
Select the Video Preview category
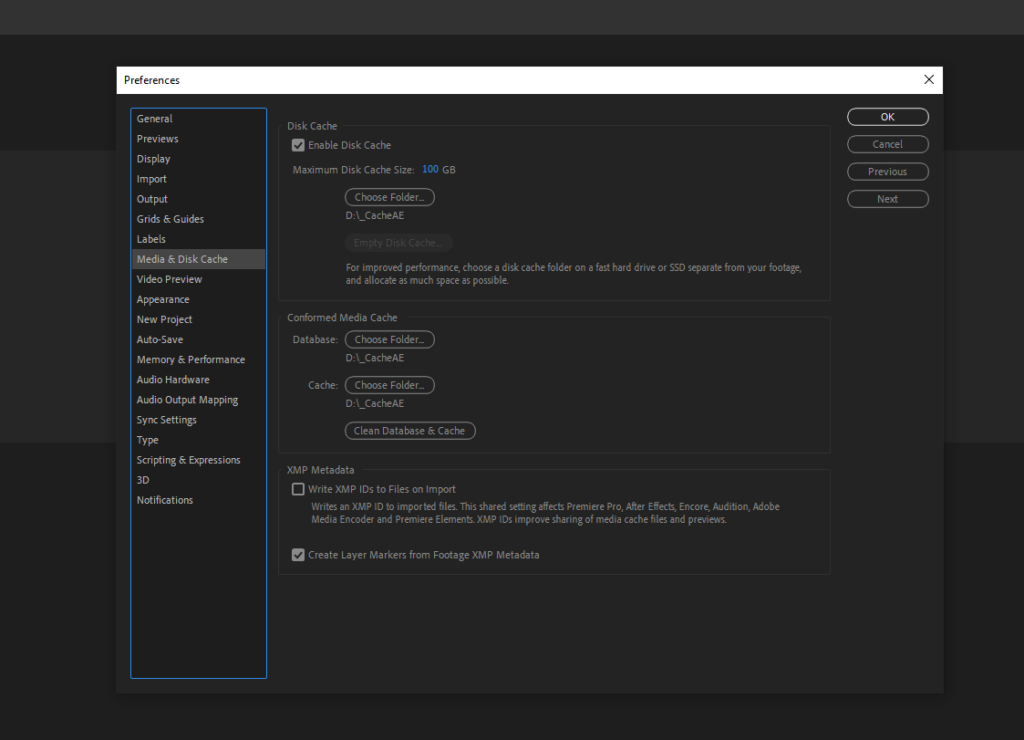pyautogui.click(x=169, y=280)
